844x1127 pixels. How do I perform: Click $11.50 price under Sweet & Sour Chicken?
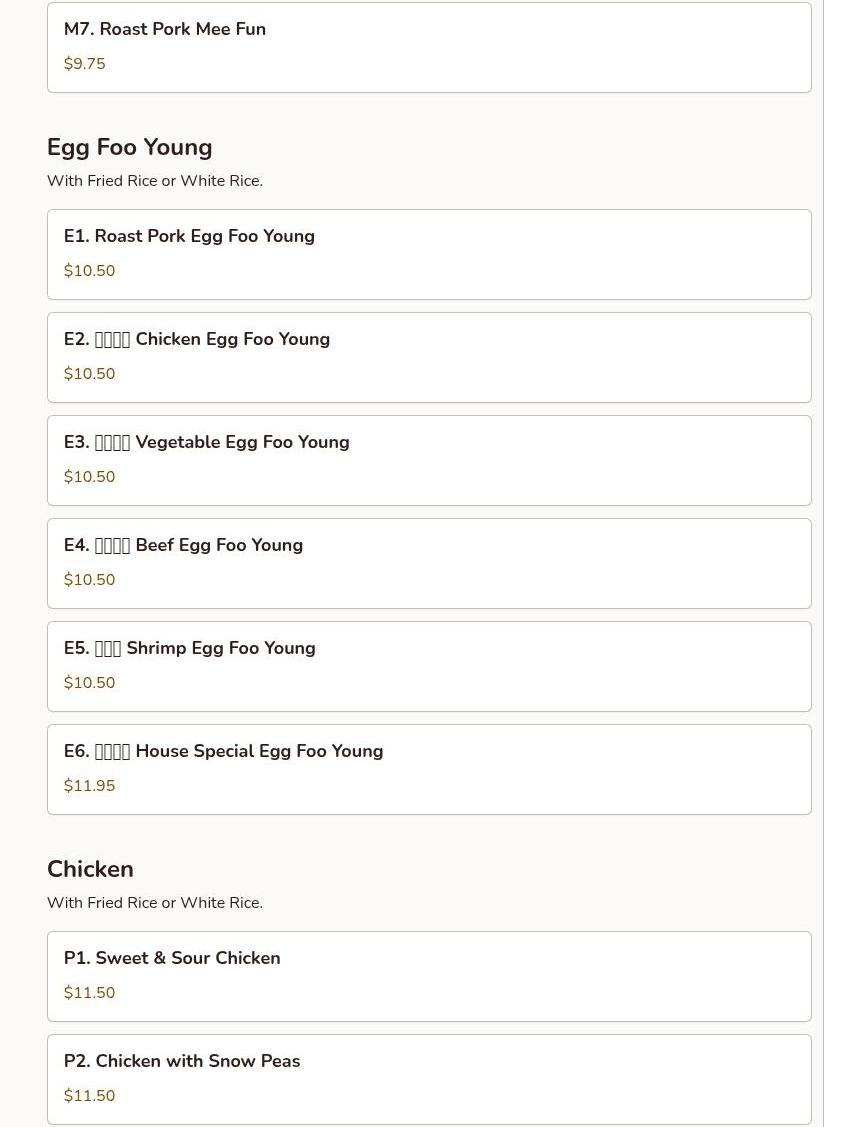pos(89,993)
